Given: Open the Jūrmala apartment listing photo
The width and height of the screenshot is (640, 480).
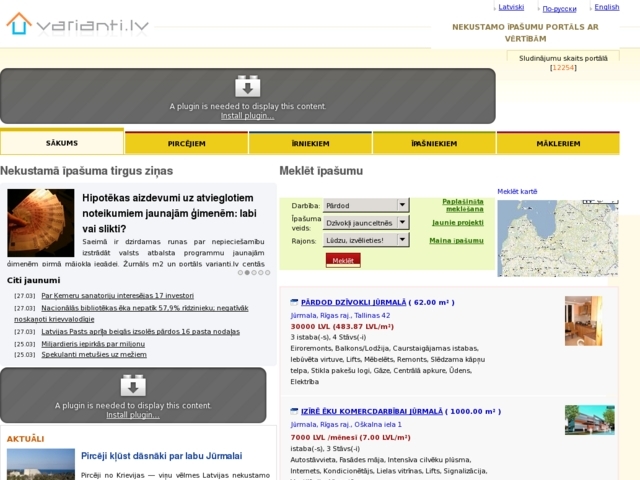Looking at the screenshot, I should [583, 321].
